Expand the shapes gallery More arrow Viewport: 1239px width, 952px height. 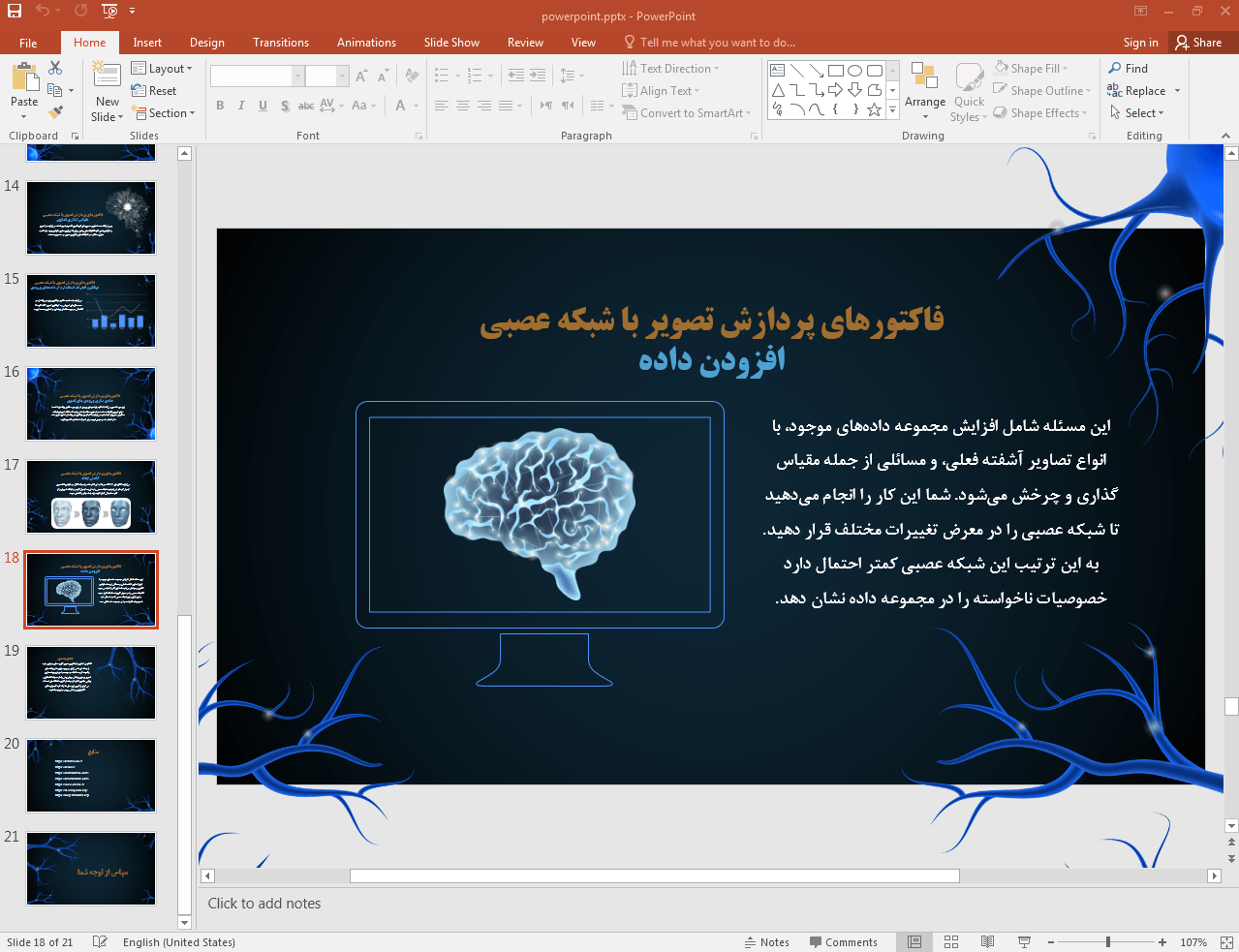coord(893,111)
